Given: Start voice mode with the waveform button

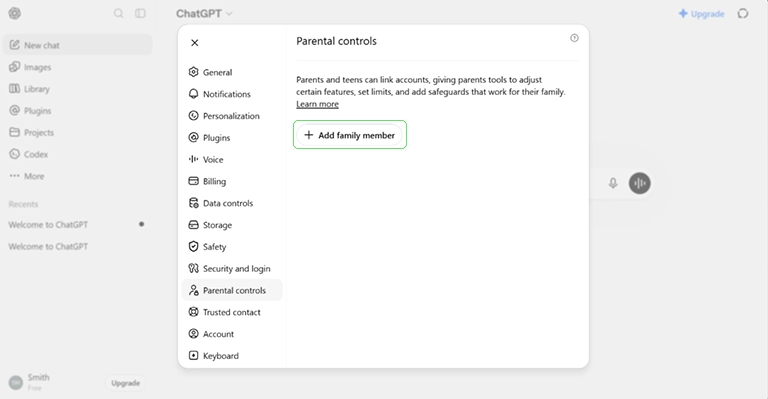Looking at the screenshot, I should point(640,183).
